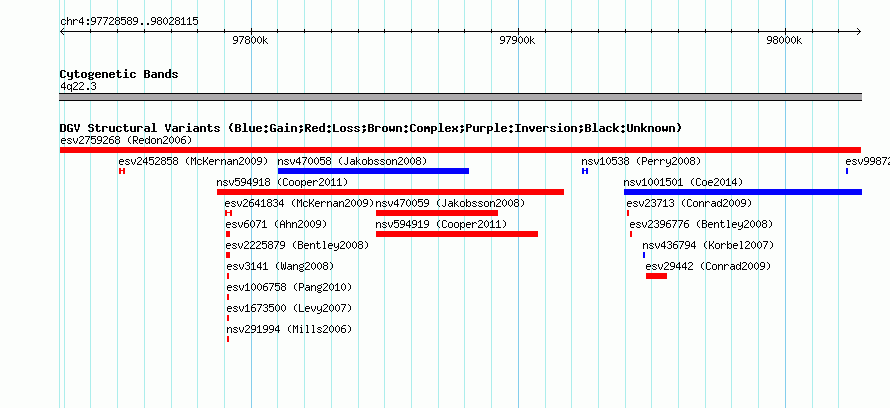Click the red marker under esv2641834
Viewport: 890px width, 408px height.
point(229,213)
